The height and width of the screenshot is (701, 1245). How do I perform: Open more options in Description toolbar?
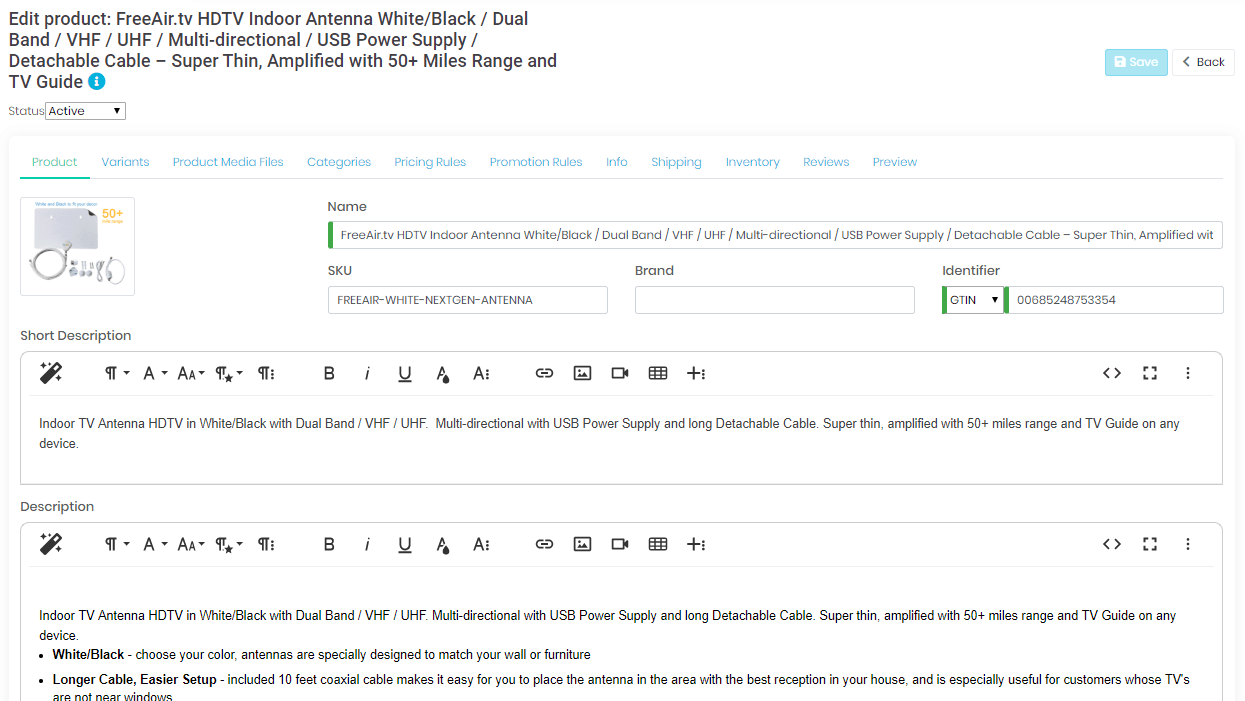[1188, 544]
